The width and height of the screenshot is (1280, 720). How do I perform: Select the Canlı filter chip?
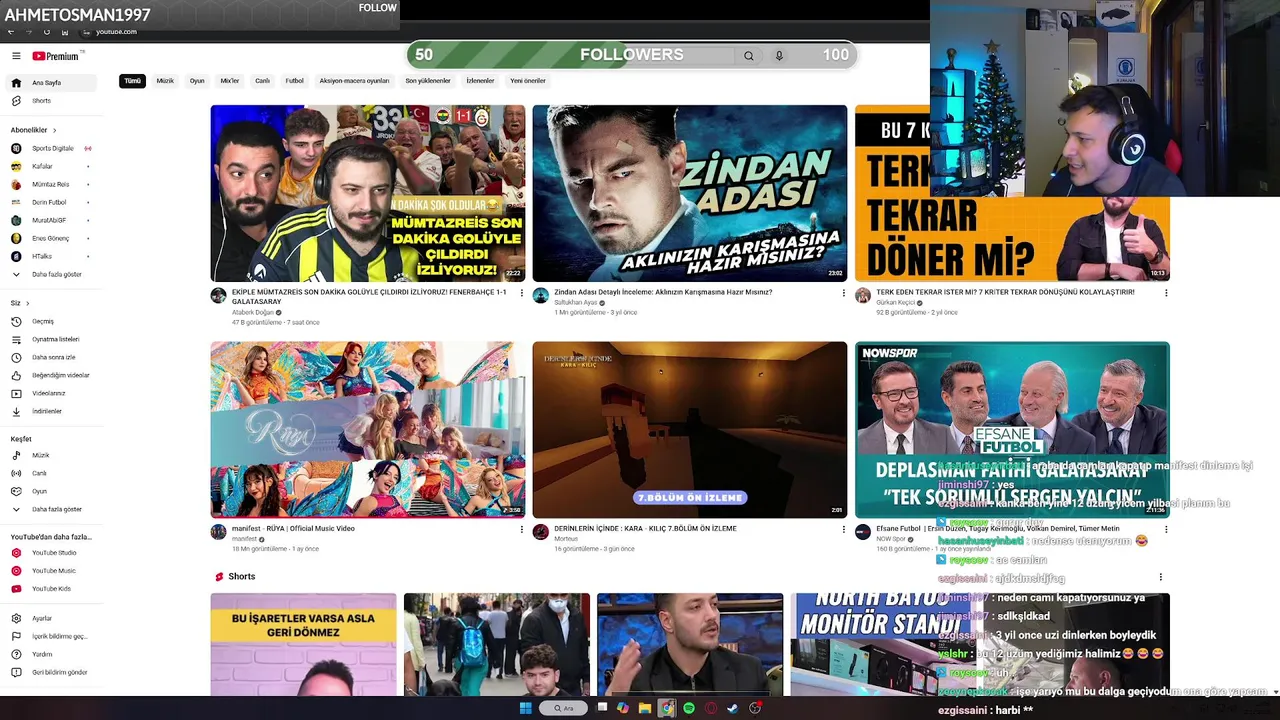click(262, 81)
